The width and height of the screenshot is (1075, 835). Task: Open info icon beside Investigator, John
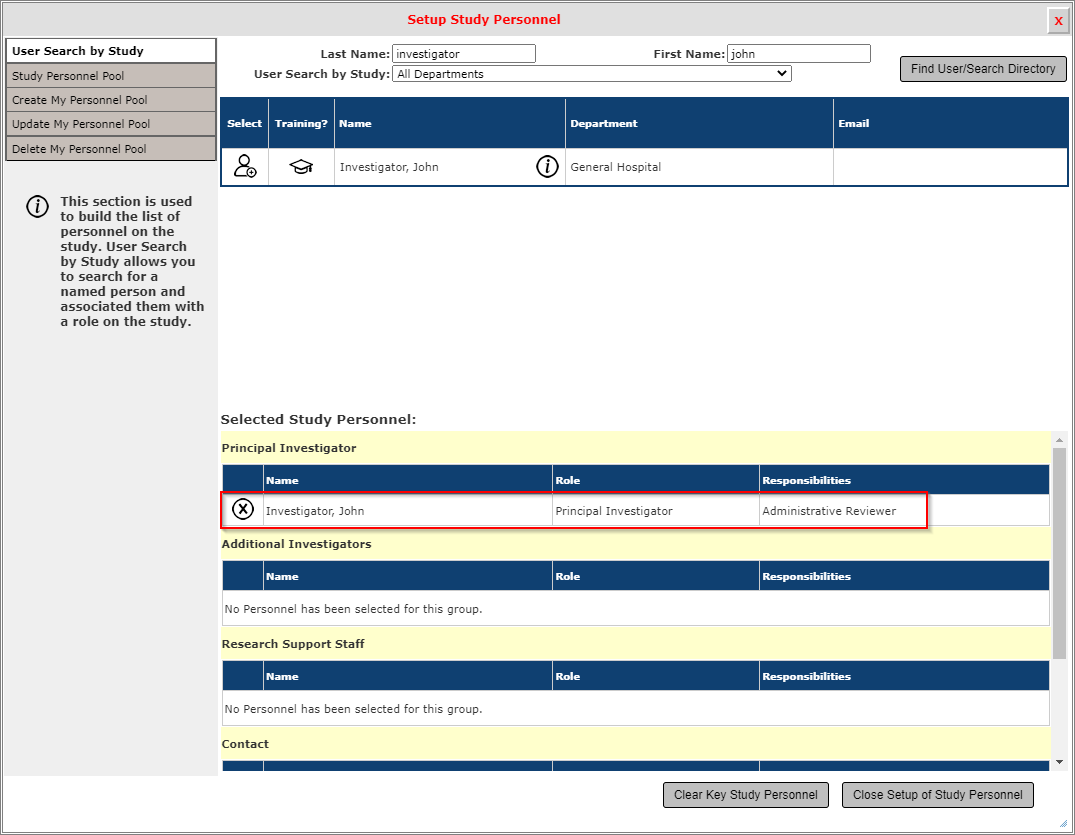[547, 167]
